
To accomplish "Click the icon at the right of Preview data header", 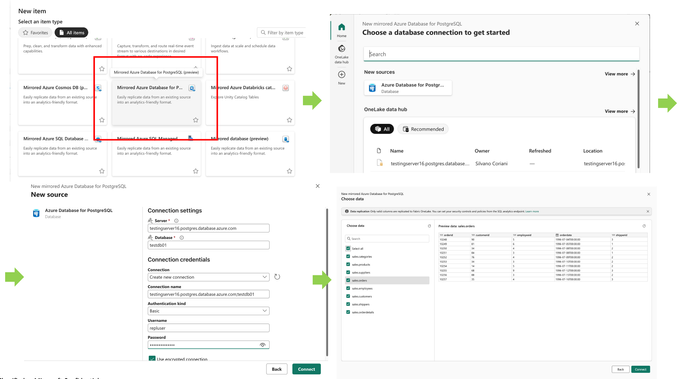I will (x=644, y=226).
